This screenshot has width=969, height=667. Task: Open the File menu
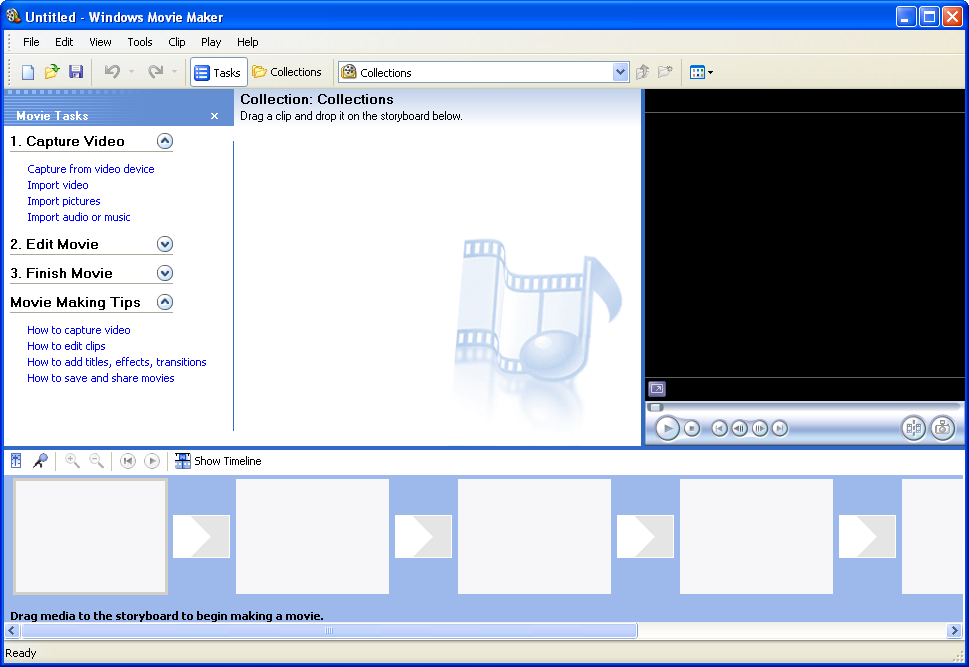(x=31, y=42)
